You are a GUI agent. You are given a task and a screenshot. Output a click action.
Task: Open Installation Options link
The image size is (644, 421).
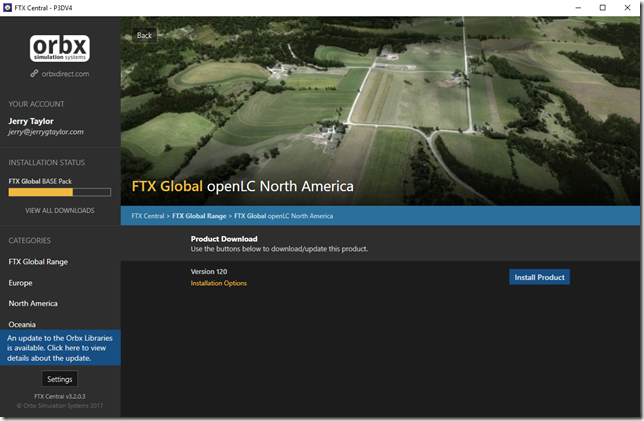coord(218,283)
